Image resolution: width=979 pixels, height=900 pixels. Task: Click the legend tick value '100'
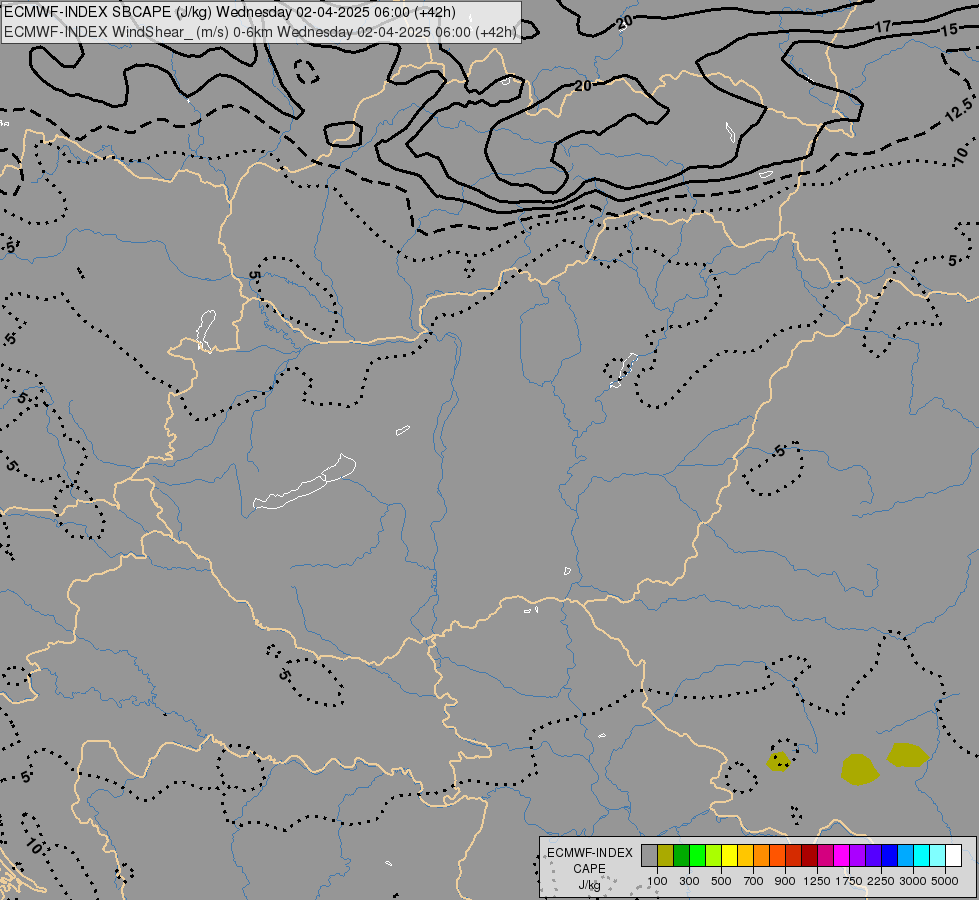pos(657,881)
